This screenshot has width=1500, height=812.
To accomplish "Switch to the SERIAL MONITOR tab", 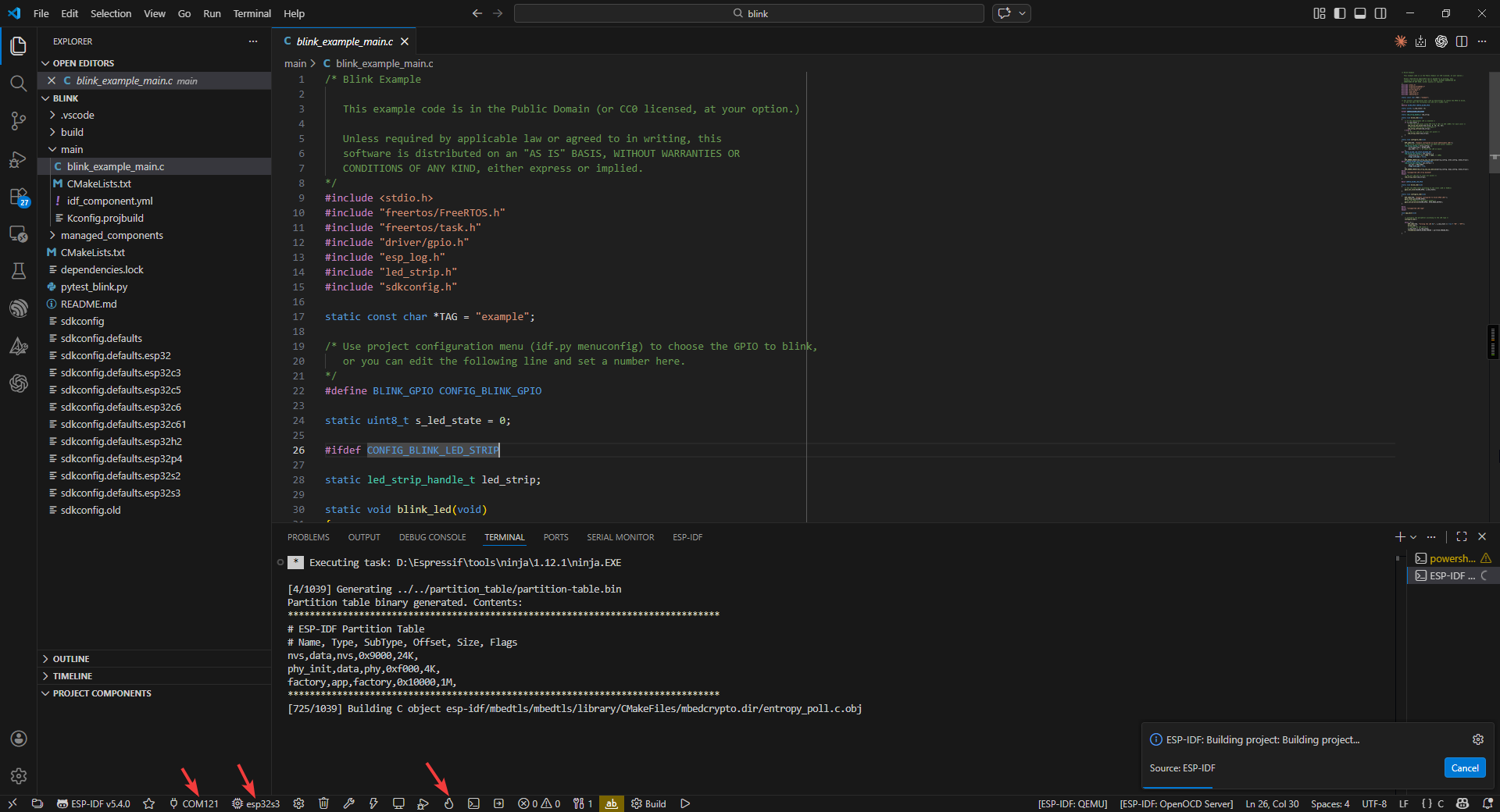I will (x=620, y=537).
